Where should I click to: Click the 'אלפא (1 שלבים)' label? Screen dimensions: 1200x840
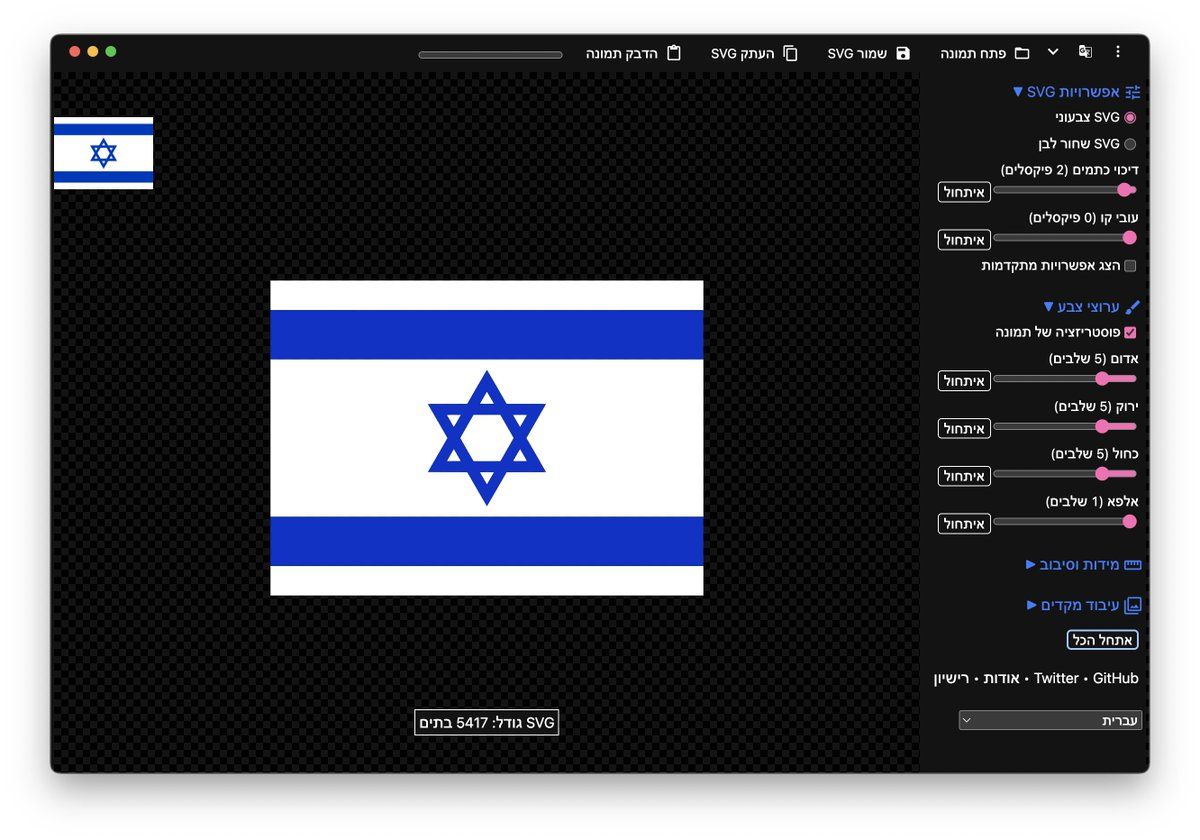pos(1092,501)
